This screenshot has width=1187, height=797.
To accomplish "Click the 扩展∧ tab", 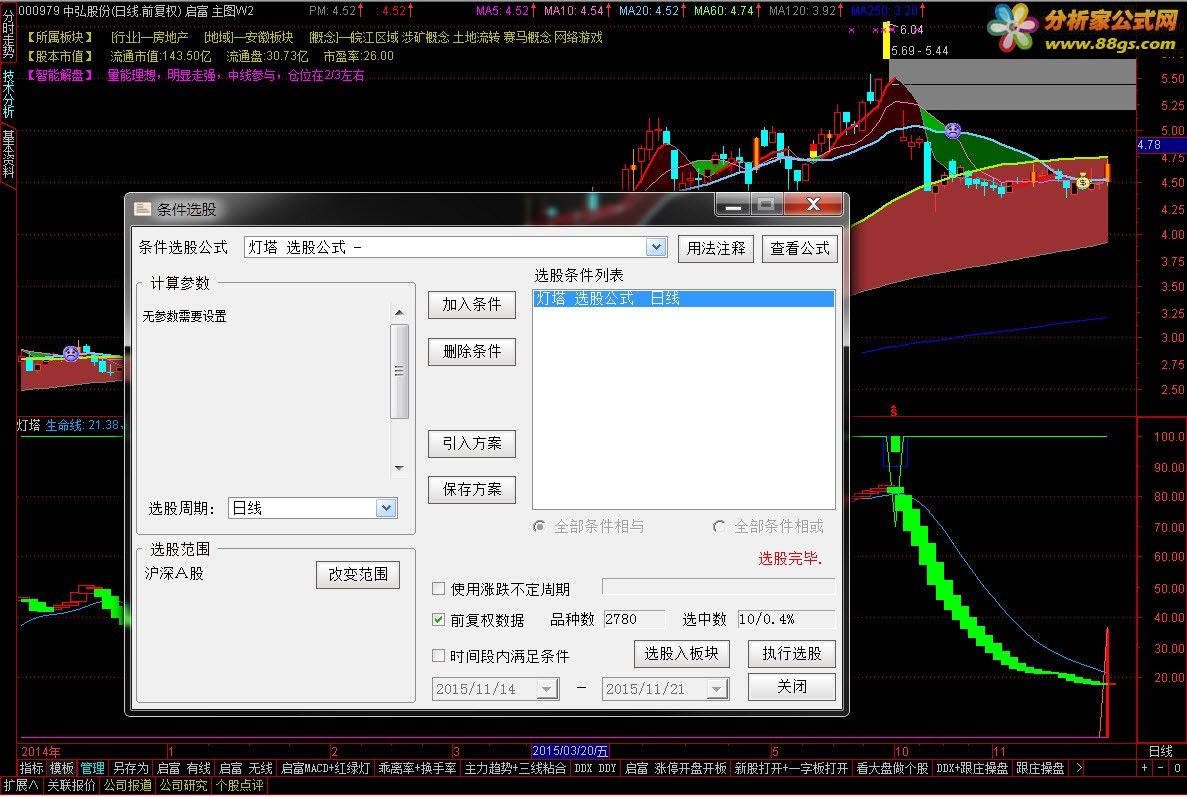I will (21, 786).
